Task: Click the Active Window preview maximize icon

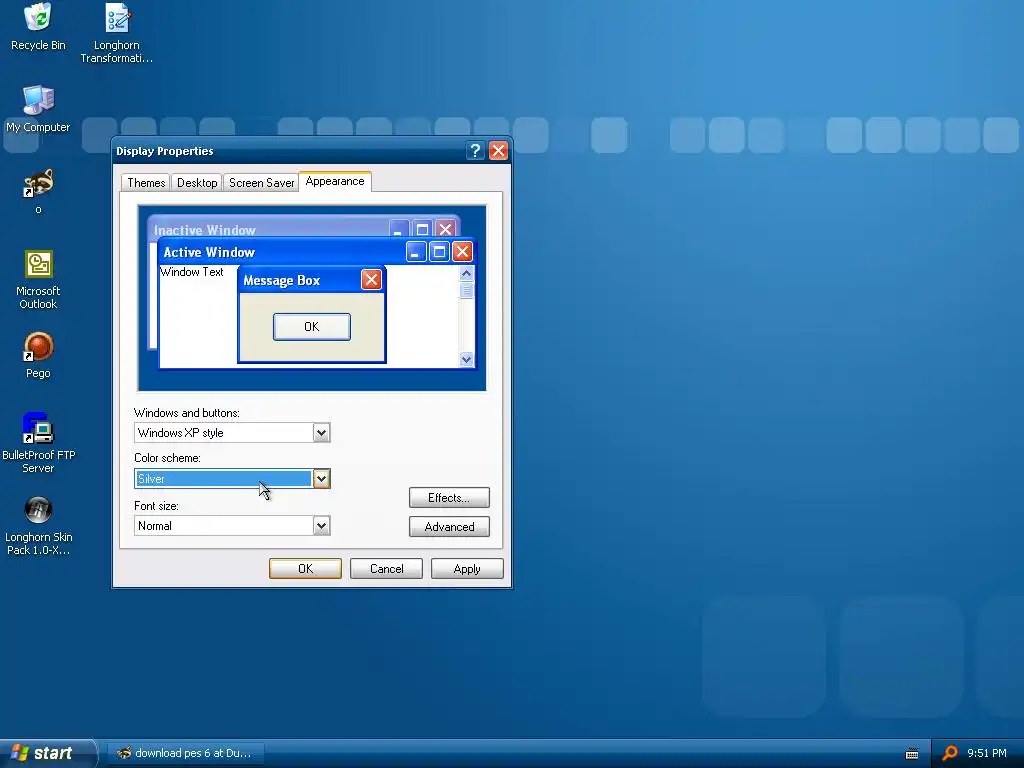Action: [x=439, y=251]
